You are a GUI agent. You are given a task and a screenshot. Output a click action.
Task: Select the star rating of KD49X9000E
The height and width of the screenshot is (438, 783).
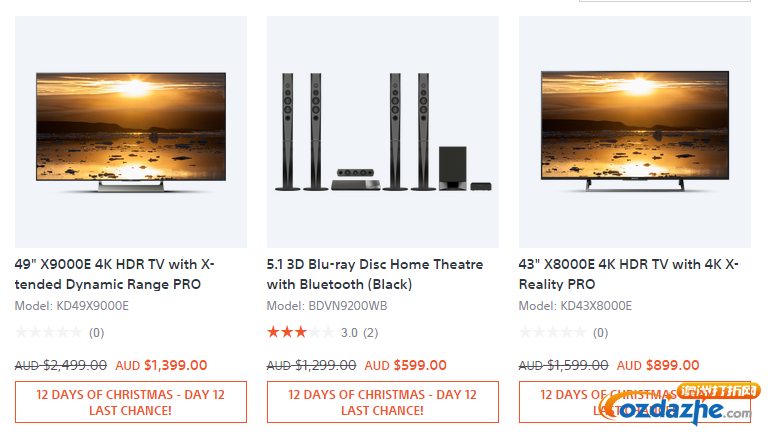(x=48, y=332)
